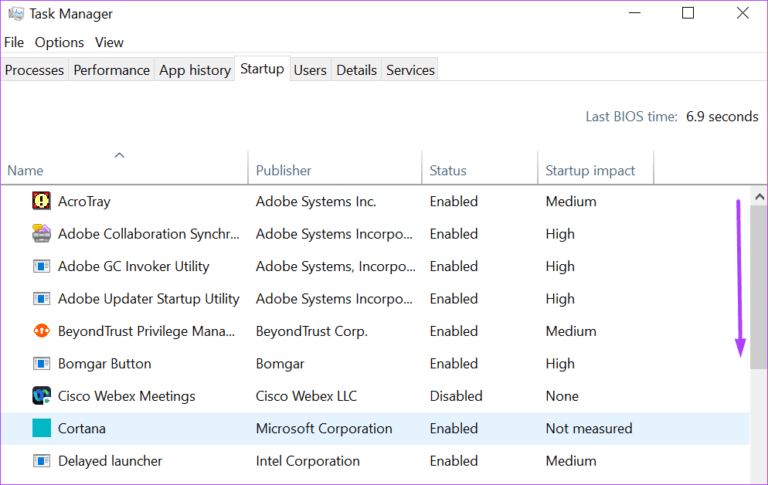Click Intel Corporation publisher cell
This screenshot has height=485, width=768.
(308, 461)
